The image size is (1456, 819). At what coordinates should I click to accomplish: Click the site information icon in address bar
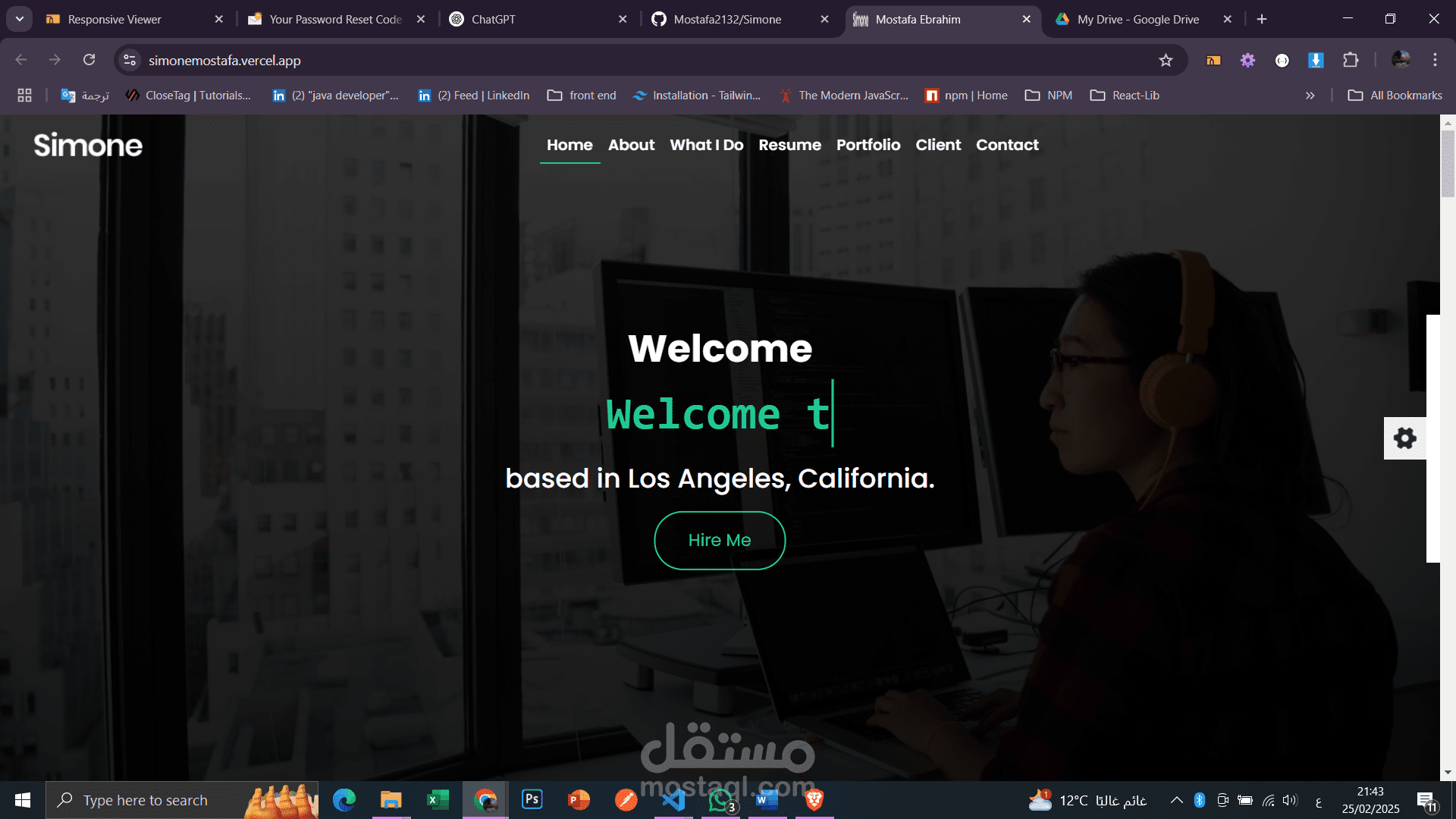click(130, 60)
